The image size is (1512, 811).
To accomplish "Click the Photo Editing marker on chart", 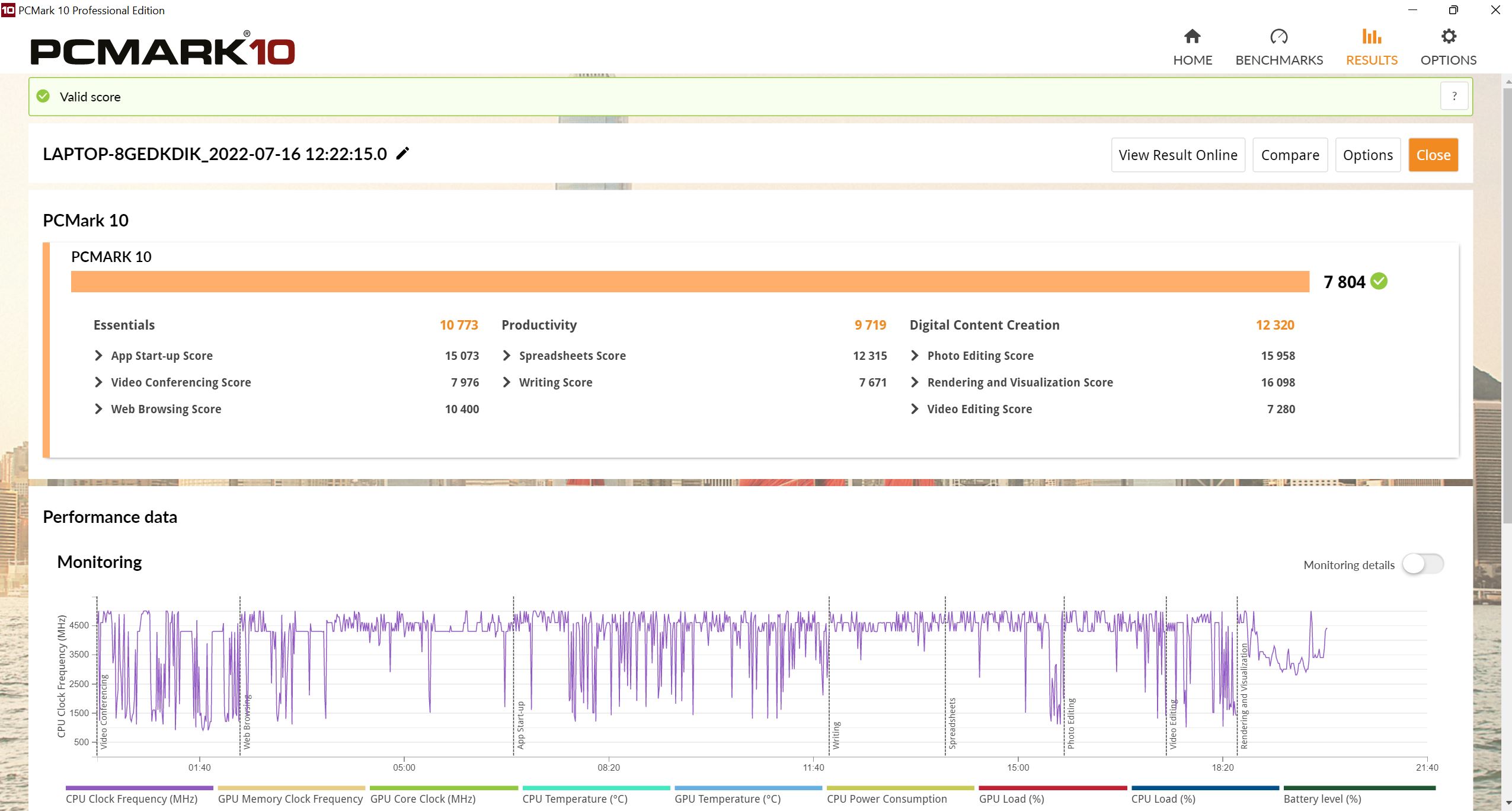I will pos(1070,723).
